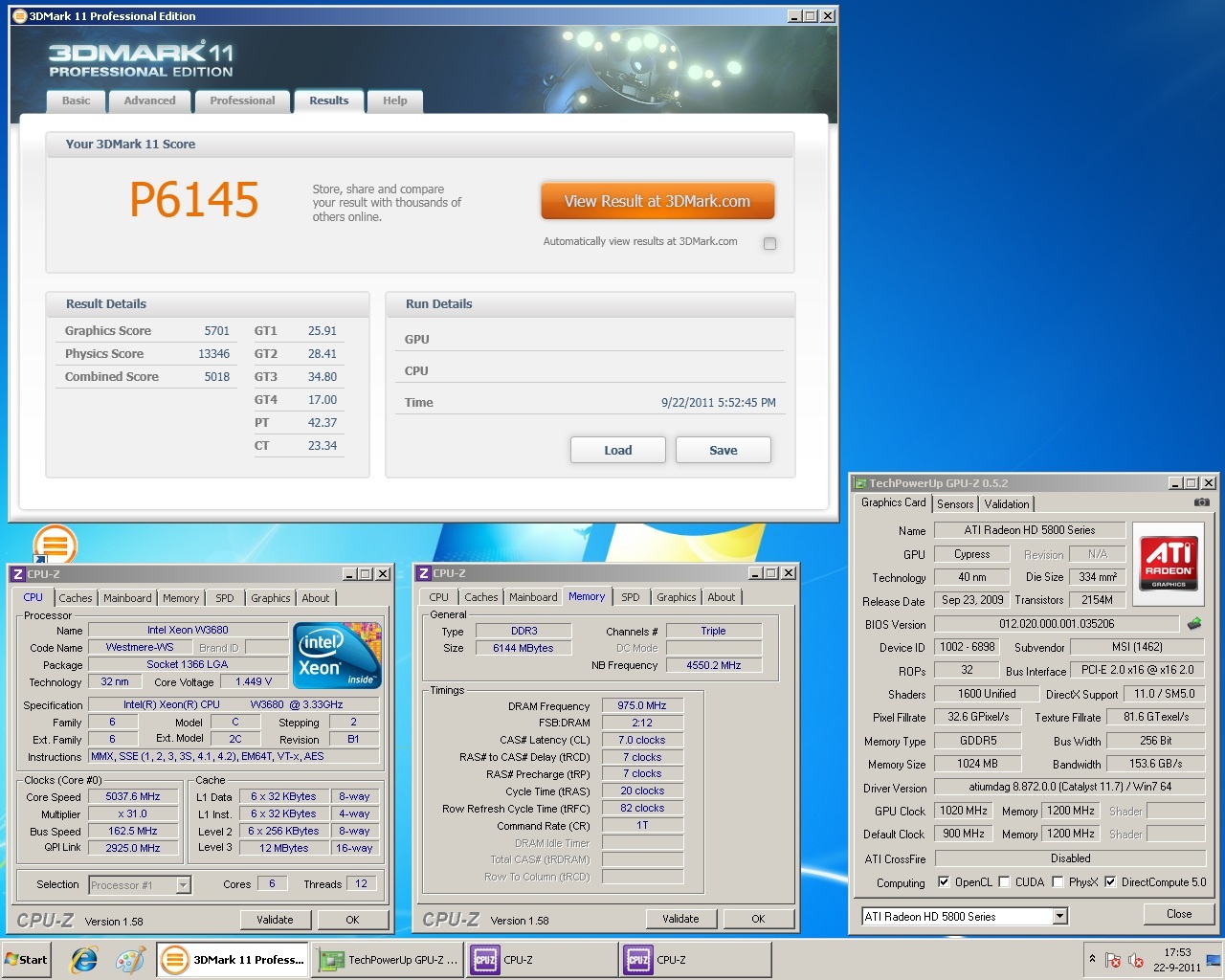Image resolution: width=1225 pixels, height=980 pixels.
Task: Show hidden system tray icons
Action: [x=1092, y=959]
